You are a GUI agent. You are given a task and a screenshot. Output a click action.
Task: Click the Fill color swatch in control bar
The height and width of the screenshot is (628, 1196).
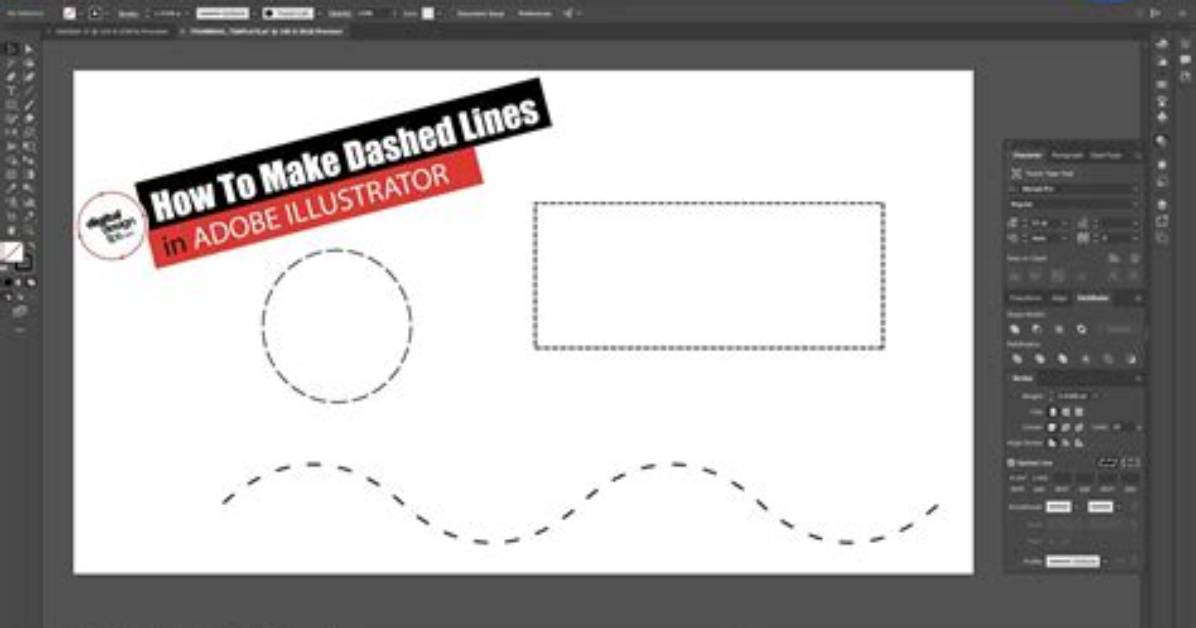(69, 13)
